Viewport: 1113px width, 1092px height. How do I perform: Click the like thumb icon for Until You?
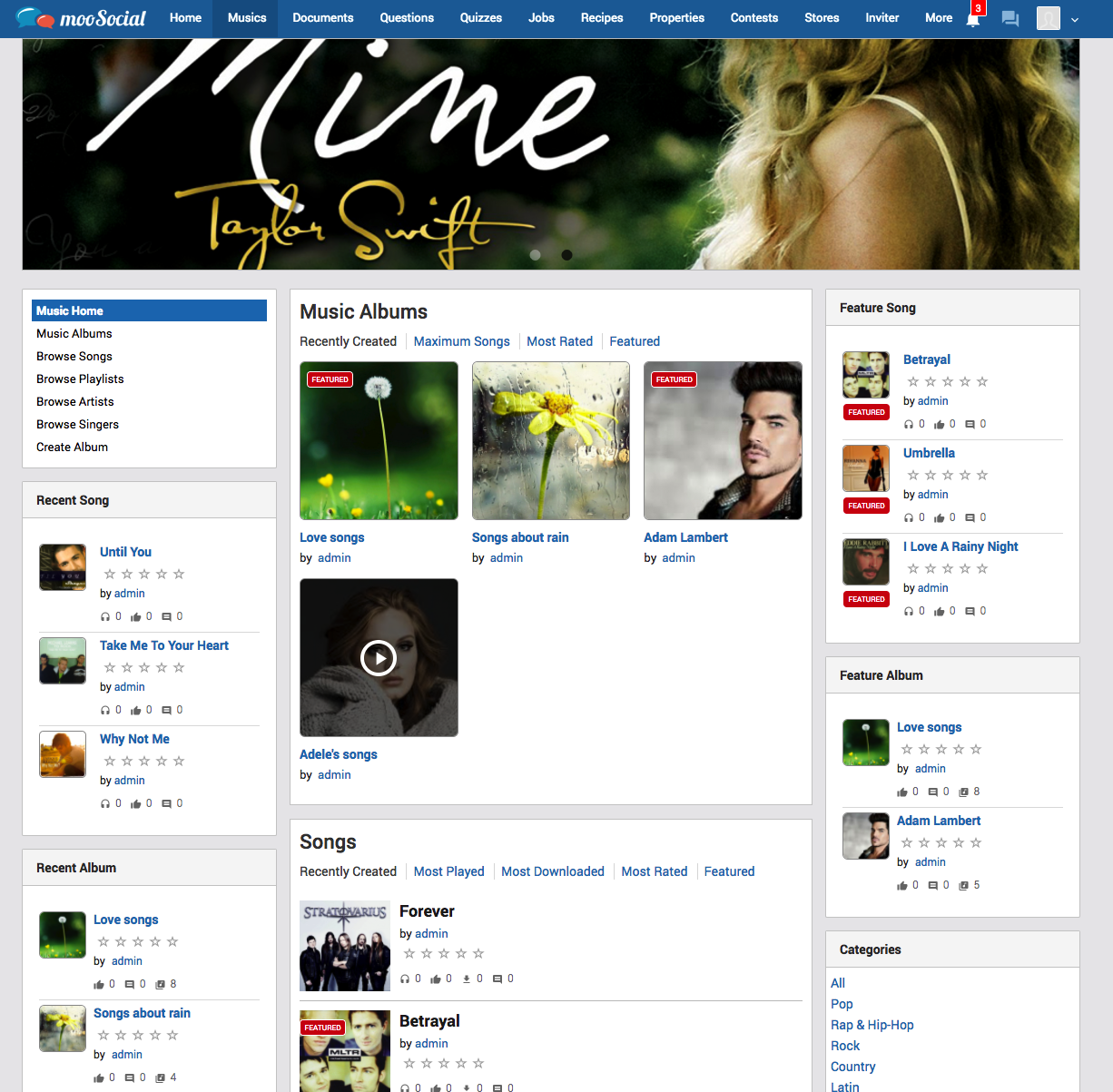coord(135,617)
